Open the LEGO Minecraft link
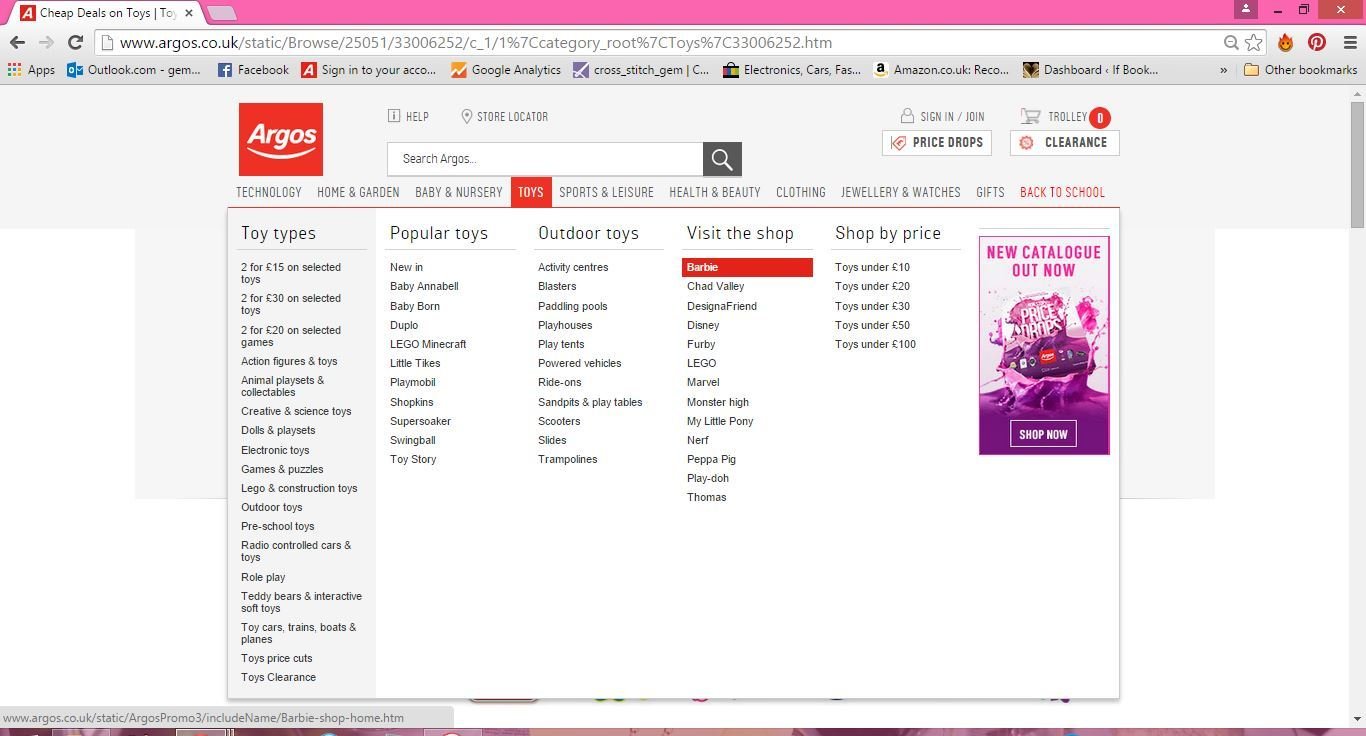The width and height of the screenshot is (1366, 736). coord(428,344)
